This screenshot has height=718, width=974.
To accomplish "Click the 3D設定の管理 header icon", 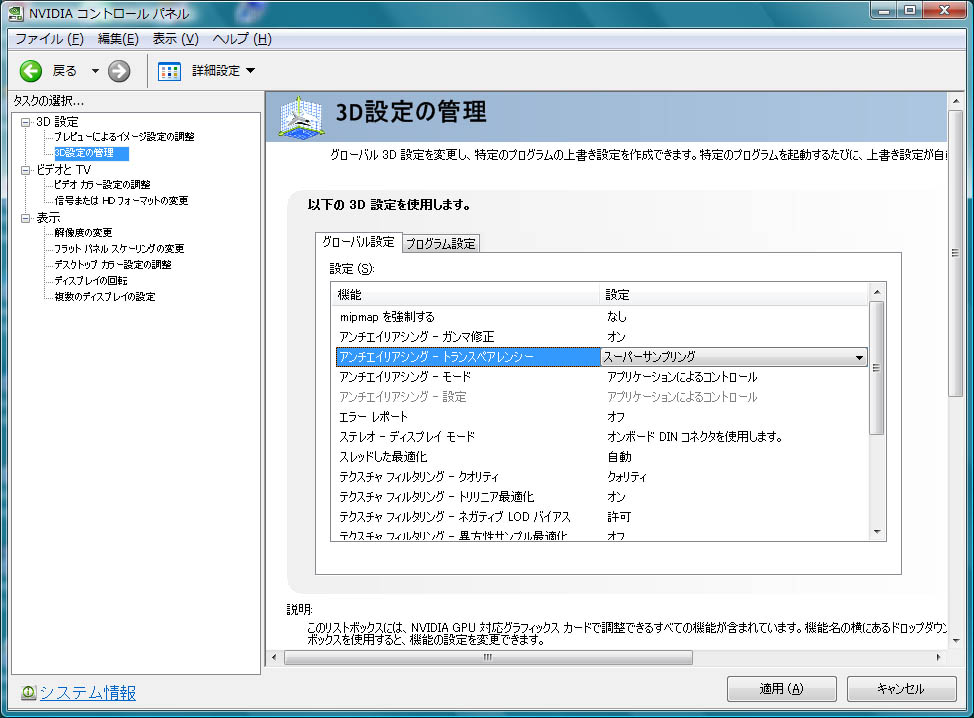I will pos(301,117).
